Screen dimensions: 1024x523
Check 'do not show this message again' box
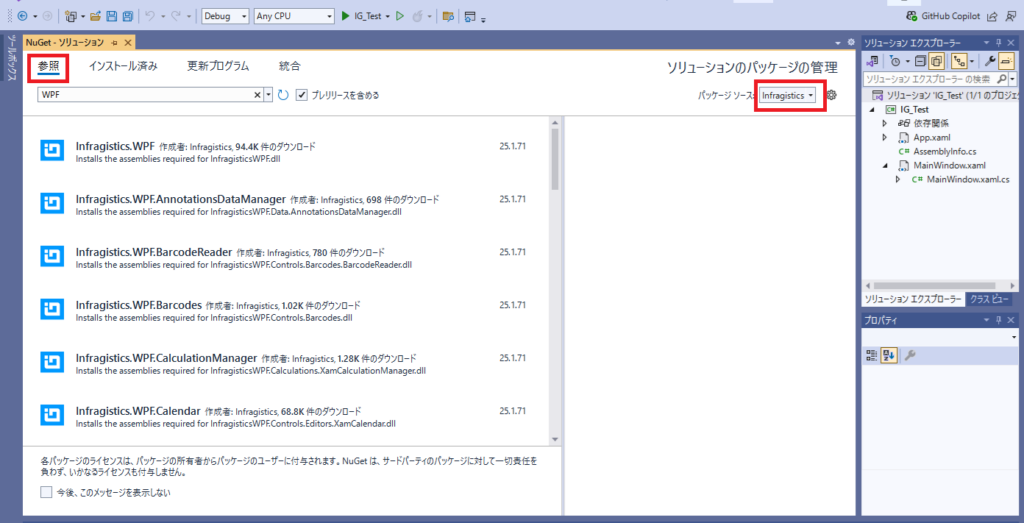[46, 492]
